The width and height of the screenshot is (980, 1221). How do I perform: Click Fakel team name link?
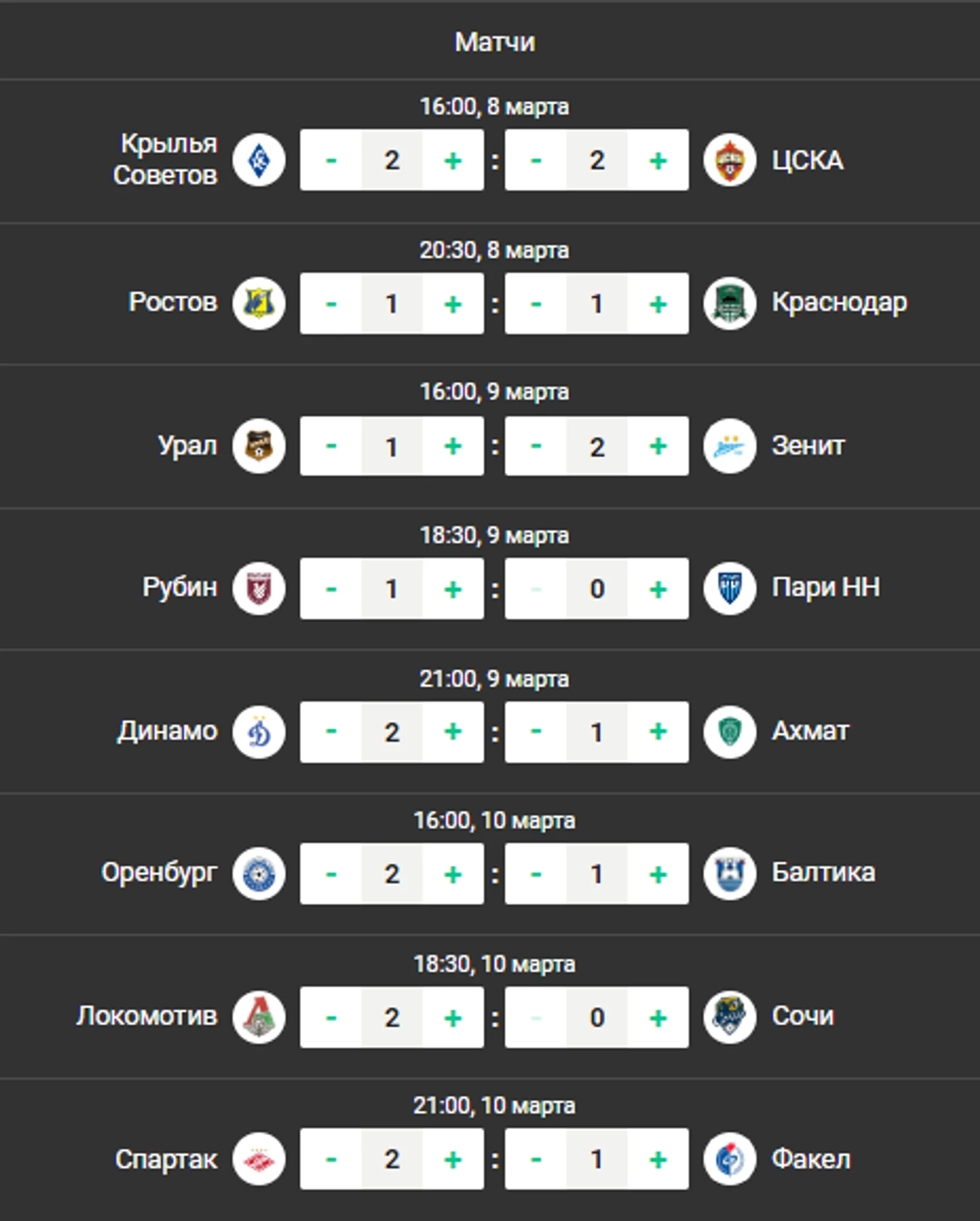tap(811, 1159)
